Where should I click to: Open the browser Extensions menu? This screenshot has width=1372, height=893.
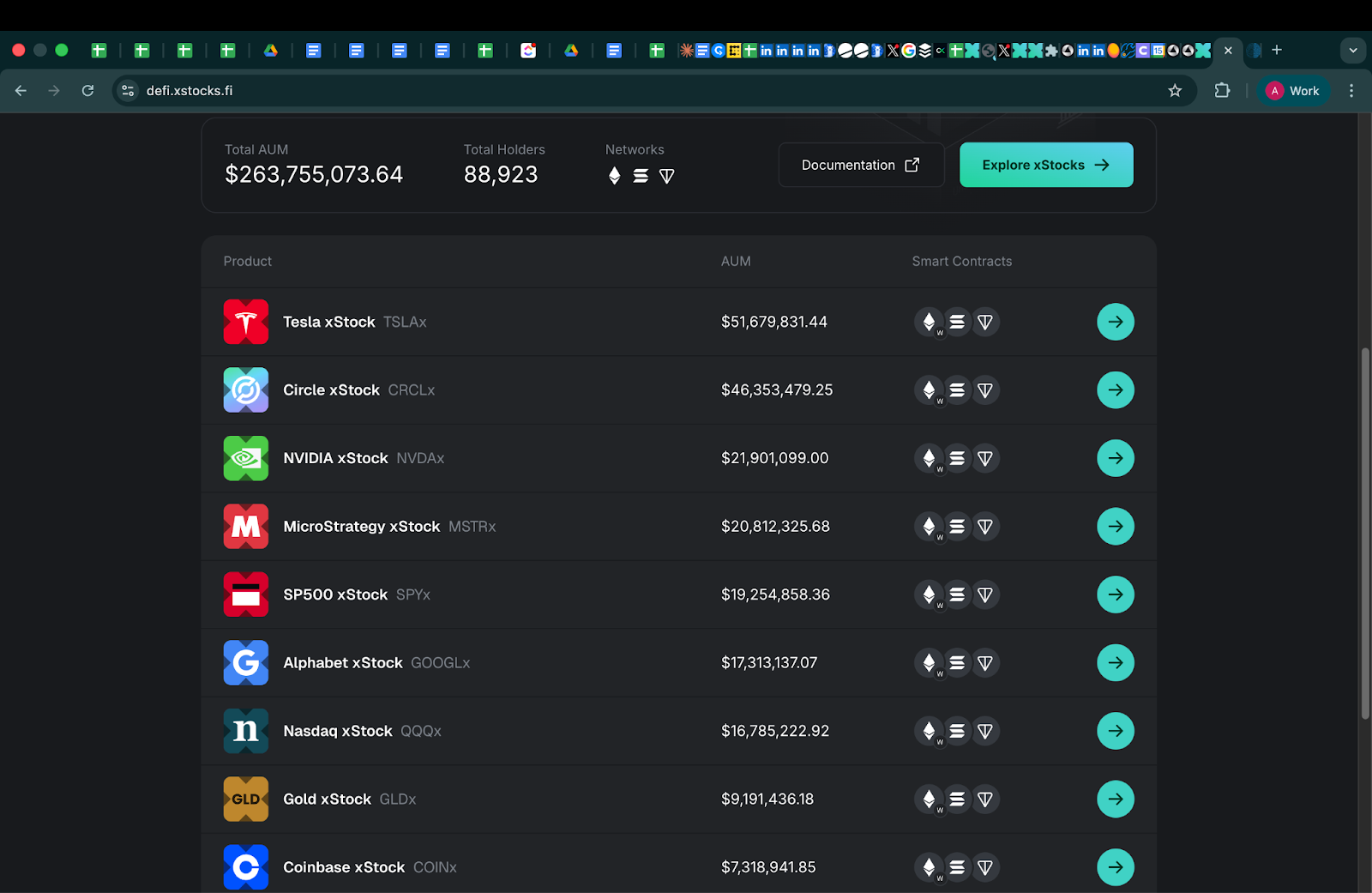(1222, 90)
